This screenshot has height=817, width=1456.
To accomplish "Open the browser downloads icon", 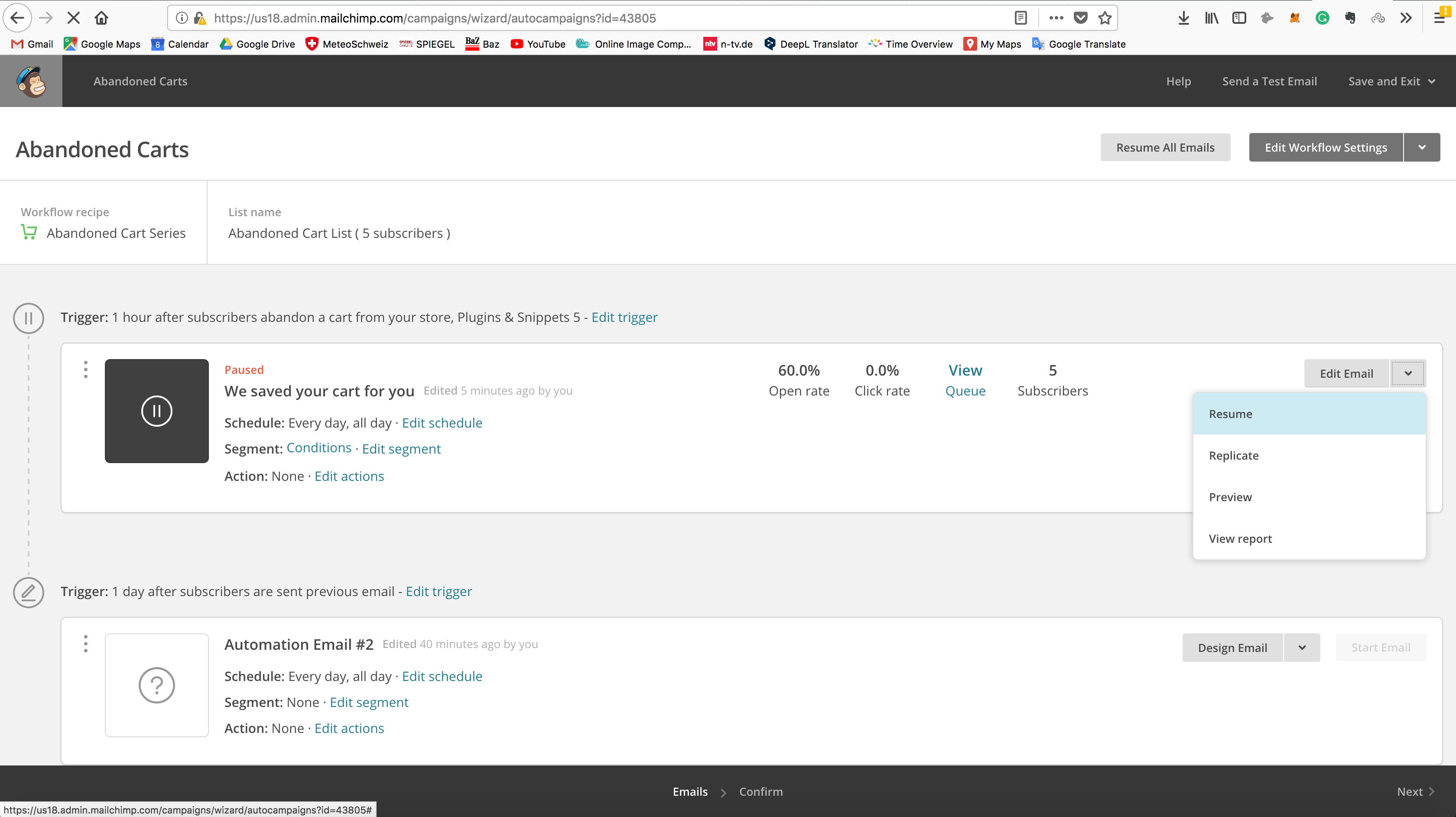I will 1183,18.
